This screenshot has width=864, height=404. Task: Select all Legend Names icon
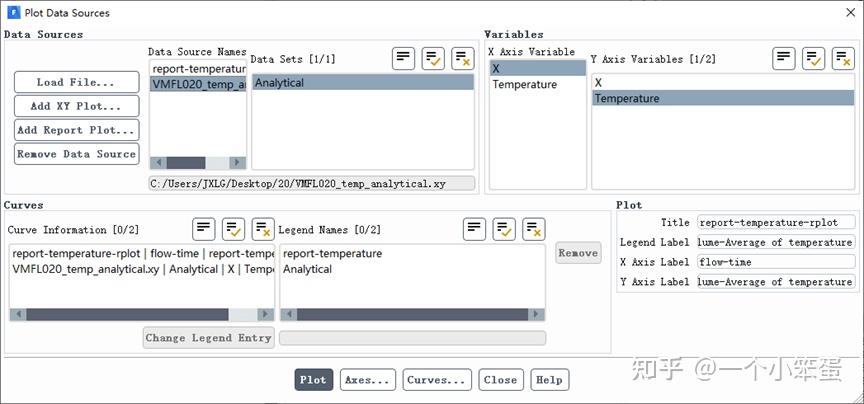(x=504, y=229)
